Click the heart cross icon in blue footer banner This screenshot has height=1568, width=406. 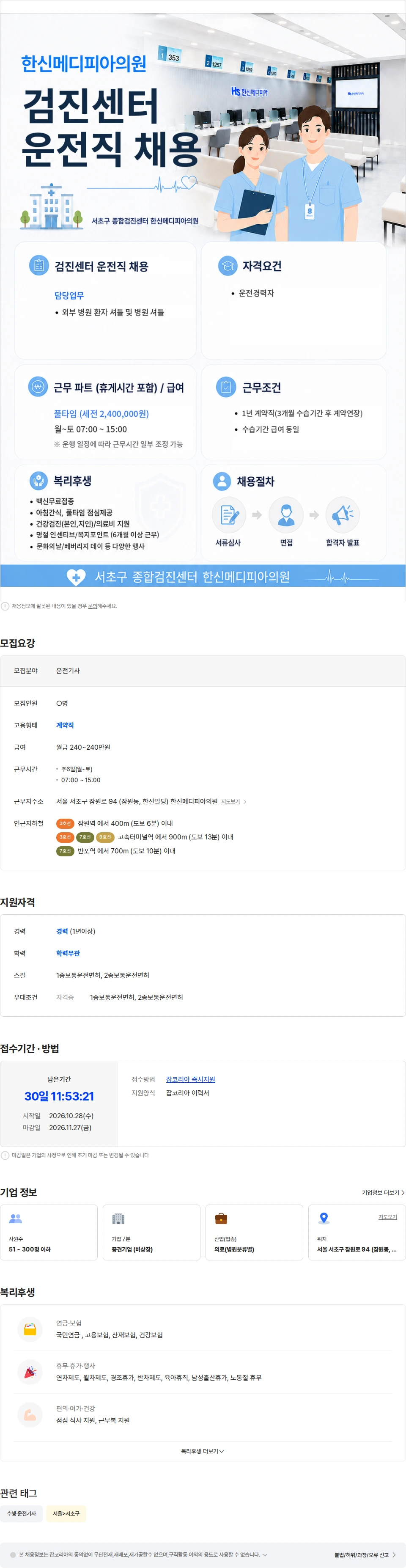click(x=76, y=576)
